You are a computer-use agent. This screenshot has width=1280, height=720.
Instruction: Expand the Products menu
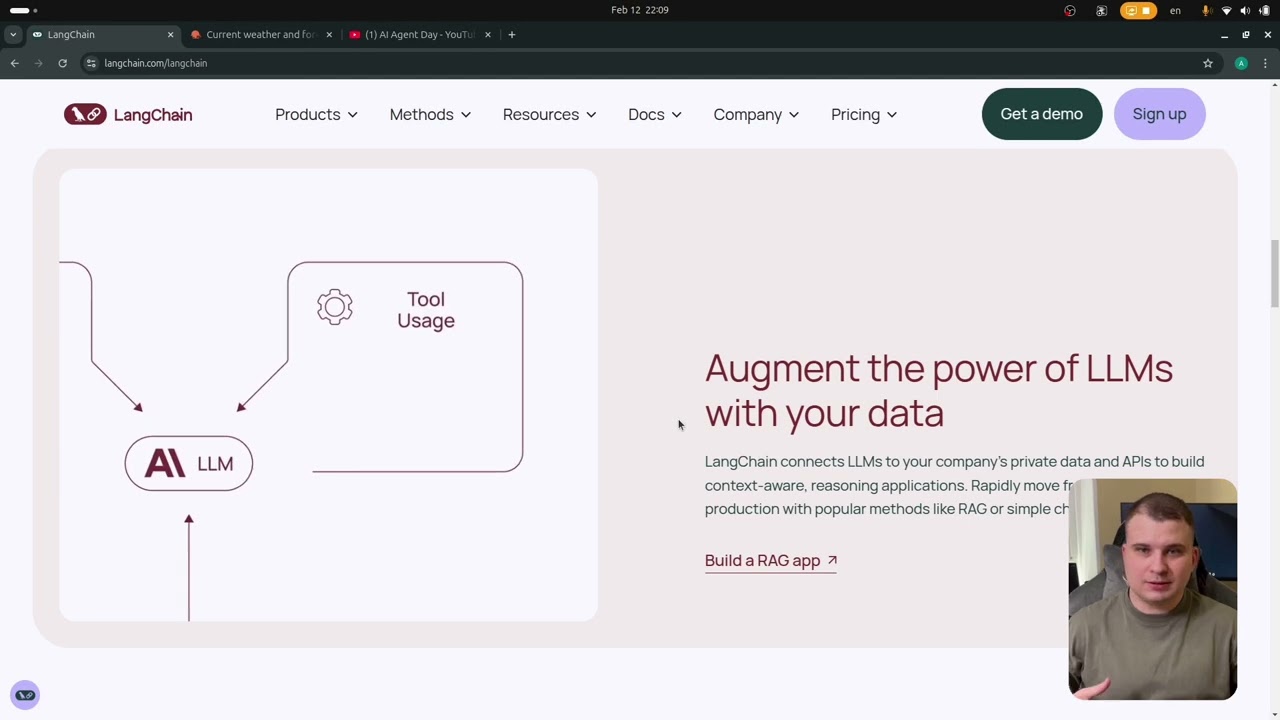[x=316, y=114]
